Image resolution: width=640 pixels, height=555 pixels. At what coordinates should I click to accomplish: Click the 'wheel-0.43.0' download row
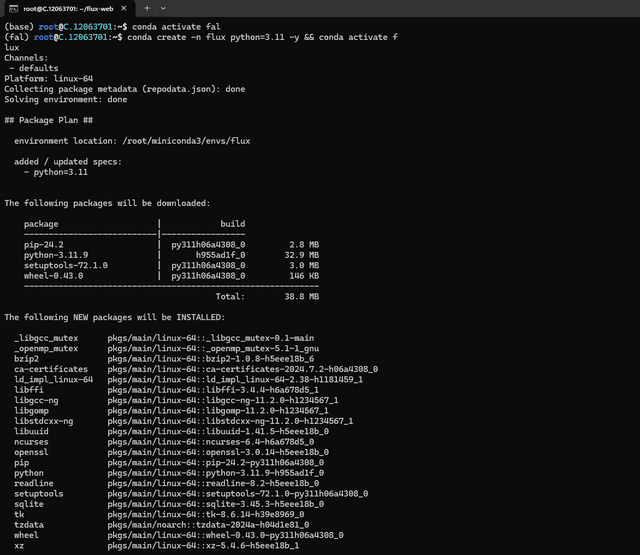point(171,276)
